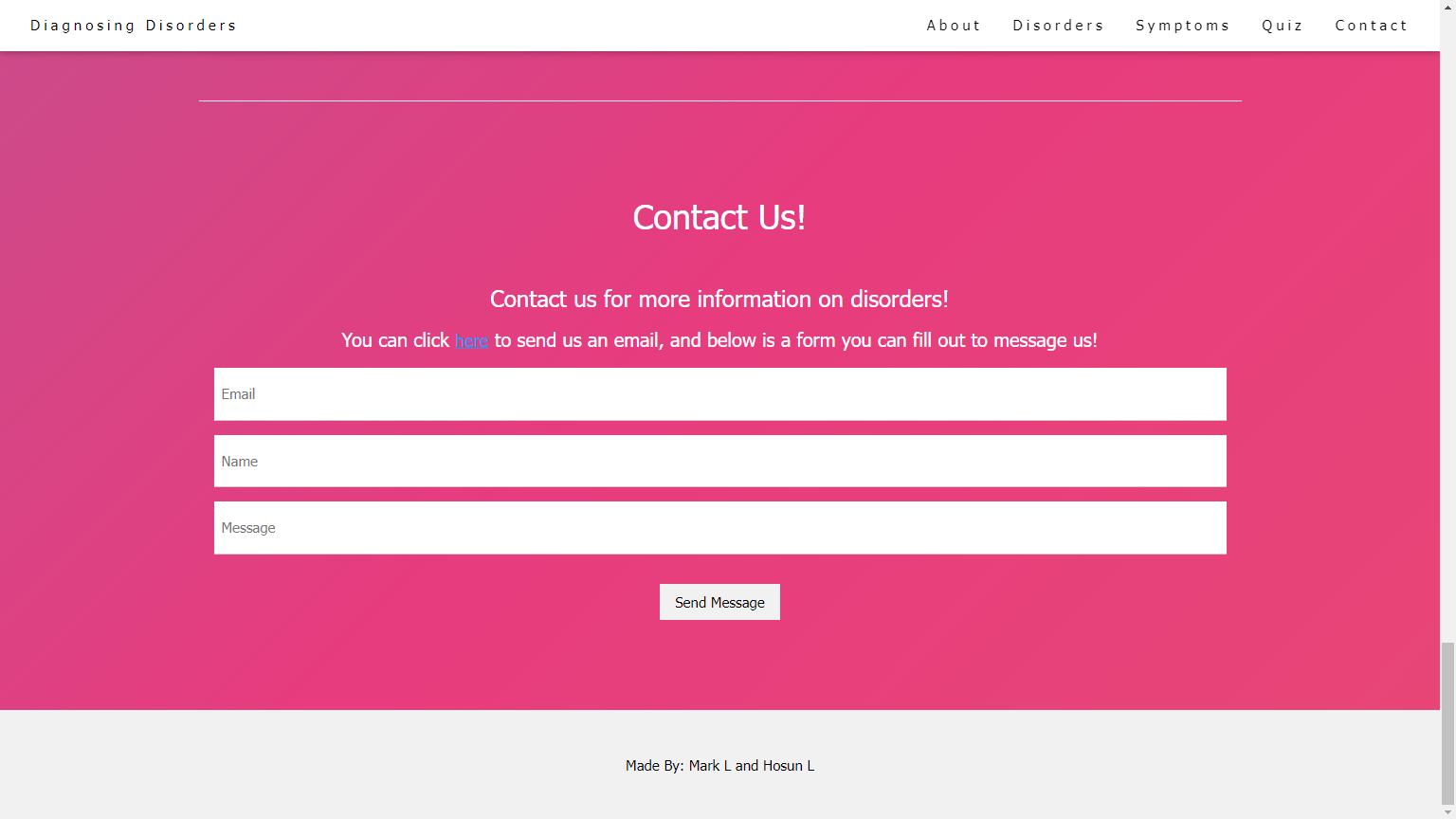Click the 'Contact Us!' heading
Screen dimensions: 1456x819
(719, 217)
